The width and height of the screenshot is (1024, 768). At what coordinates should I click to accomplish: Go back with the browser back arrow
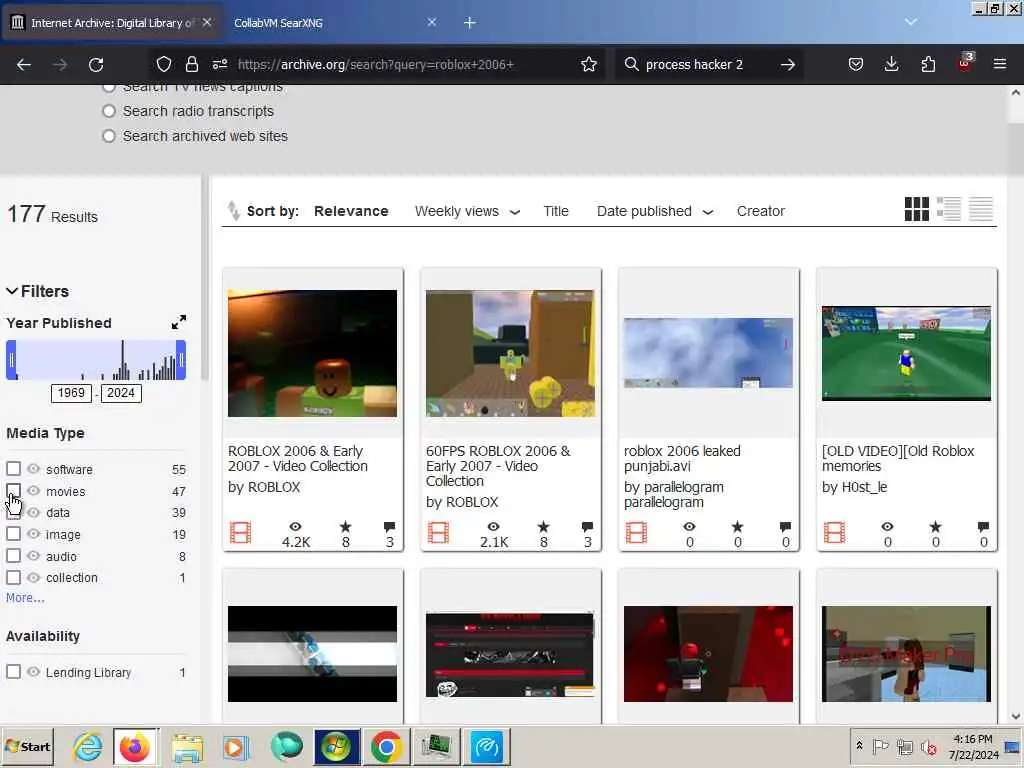24,64
